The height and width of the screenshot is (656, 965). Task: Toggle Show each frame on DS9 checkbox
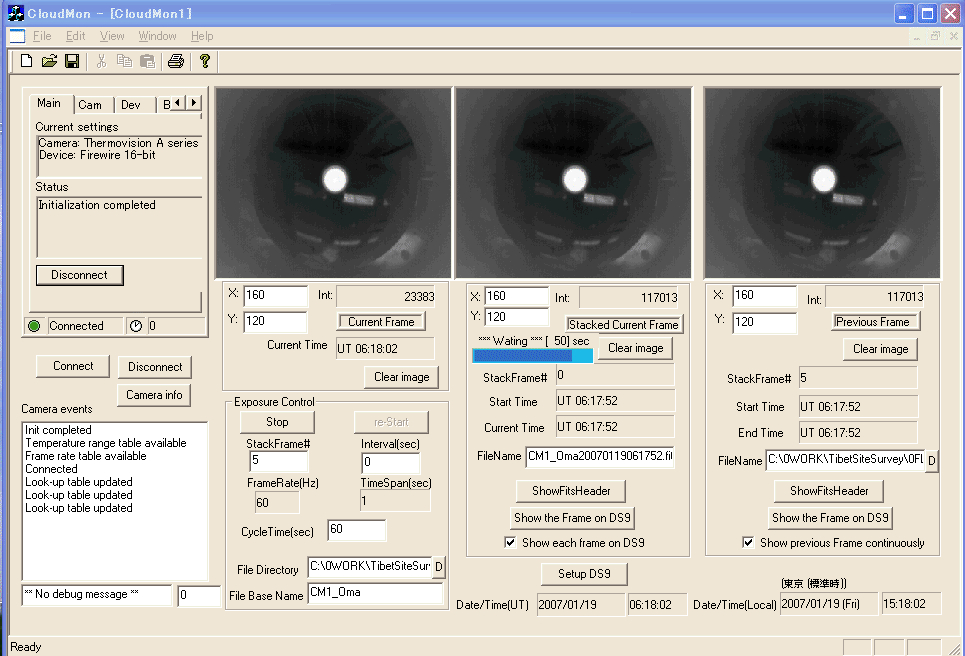511,543
